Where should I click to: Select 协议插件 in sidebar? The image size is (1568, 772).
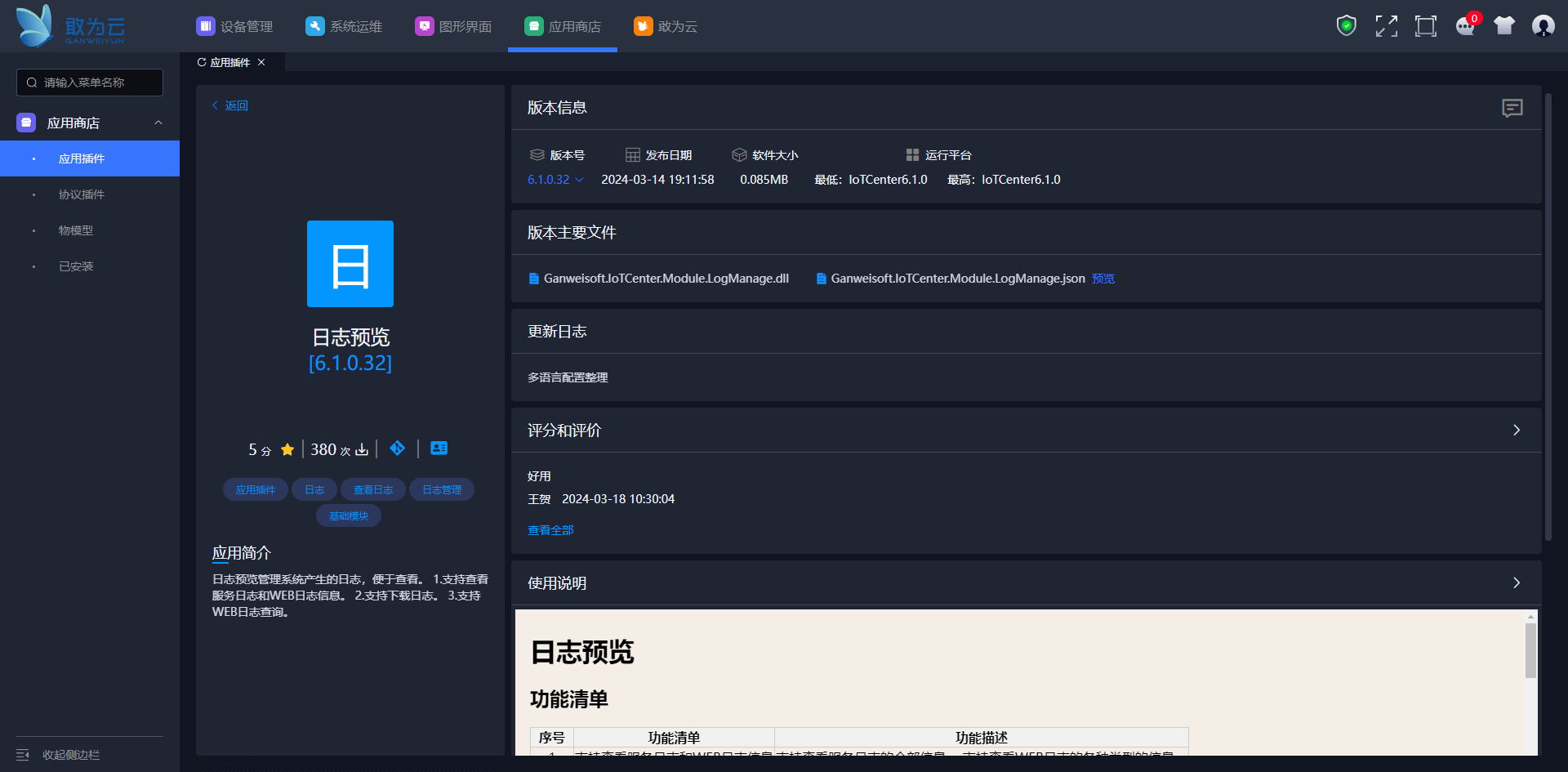[82, 194]
